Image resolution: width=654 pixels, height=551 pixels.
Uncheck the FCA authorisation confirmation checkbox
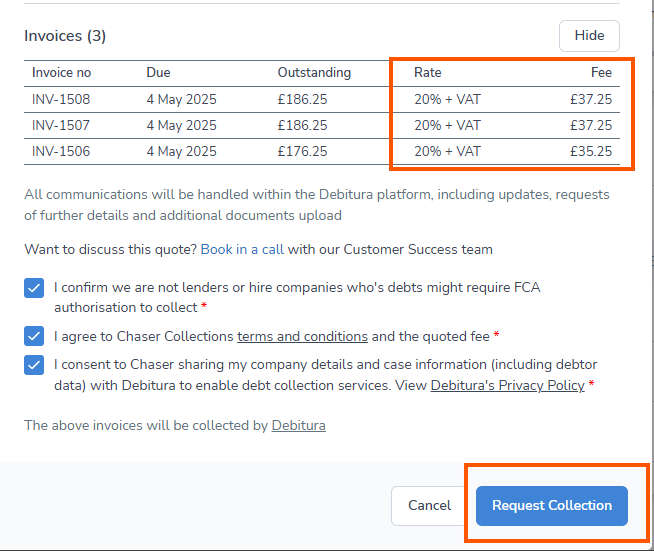pos(34,288)
